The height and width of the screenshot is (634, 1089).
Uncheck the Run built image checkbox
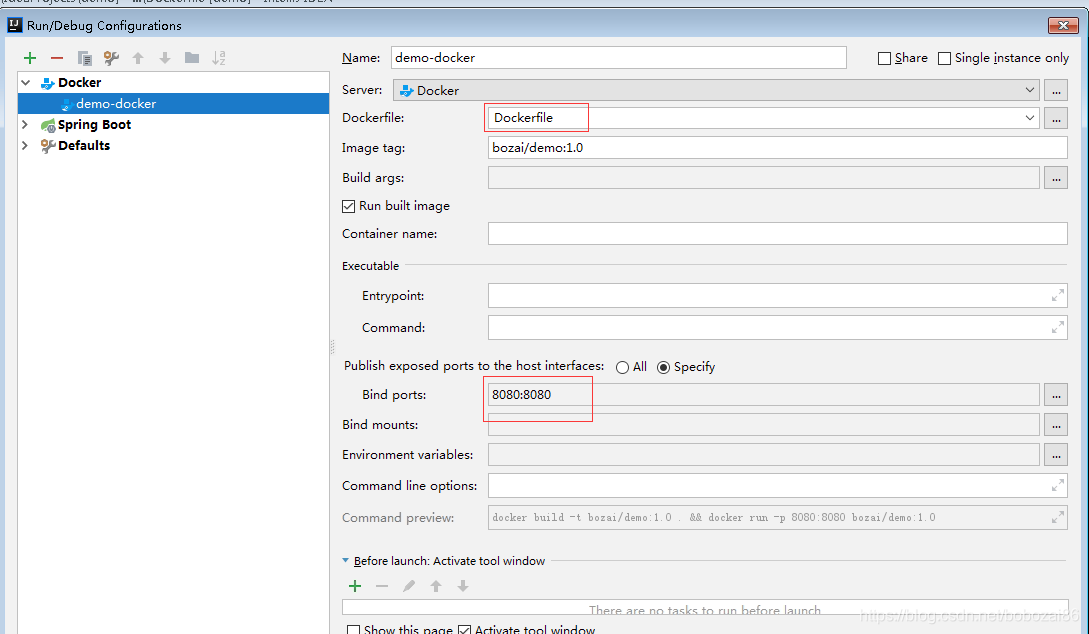point(349,206)
